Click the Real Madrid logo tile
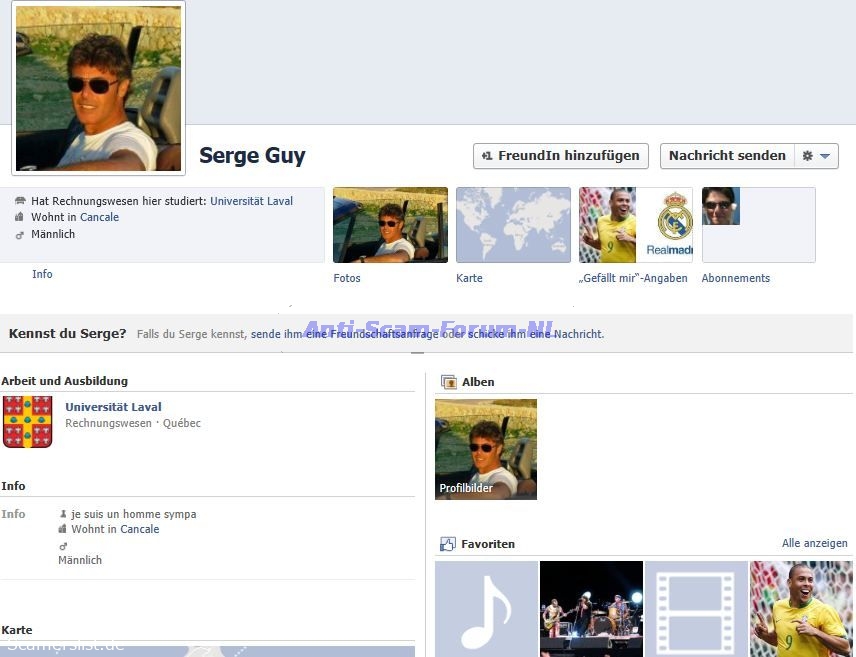Screen dimensions: 856x657 665,225
